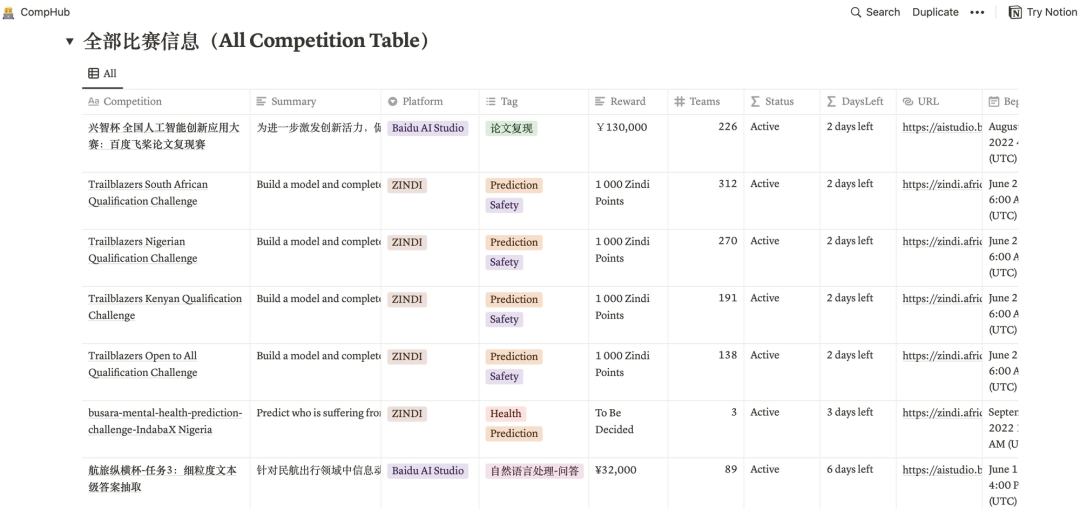Click Try Notion link
Image resolution: width=1080 pixels, height=509 pixels.
1041,12
